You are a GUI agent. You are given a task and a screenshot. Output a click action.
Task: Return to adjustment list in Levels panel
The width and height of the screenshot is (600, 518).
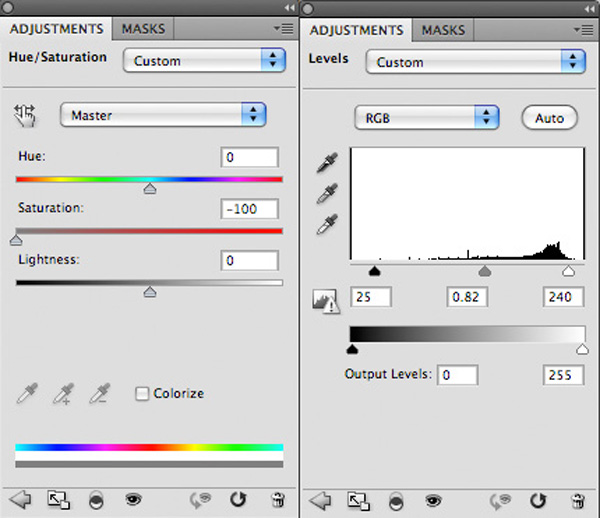[321, 499]
